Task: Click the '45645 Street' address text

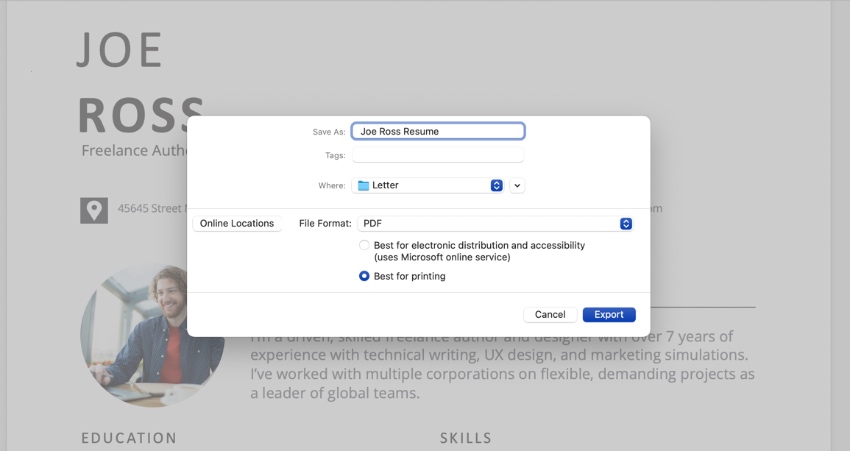Action: click(150, 209)
